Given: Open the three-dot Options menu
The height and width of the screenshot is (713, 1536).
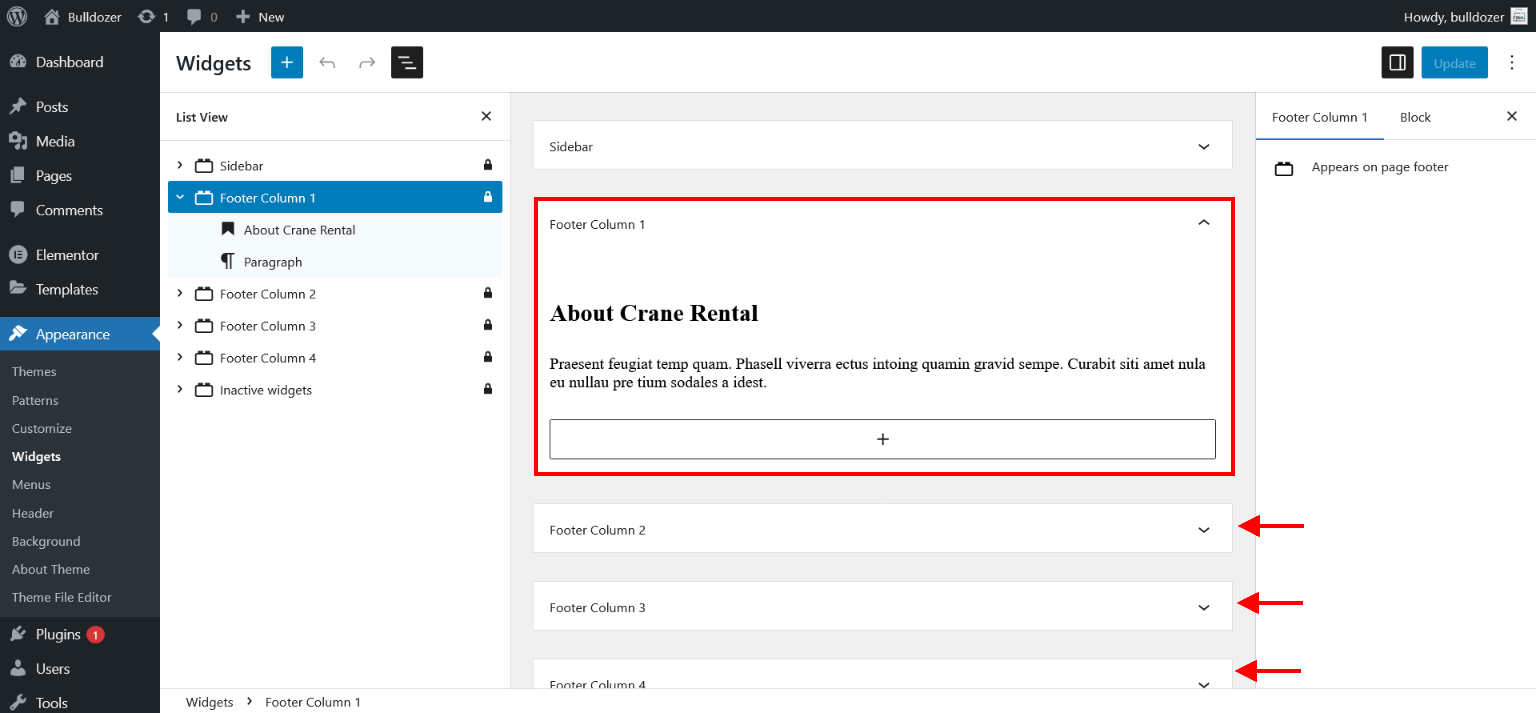Looking at the screenshot, I should coord(1511,62).
